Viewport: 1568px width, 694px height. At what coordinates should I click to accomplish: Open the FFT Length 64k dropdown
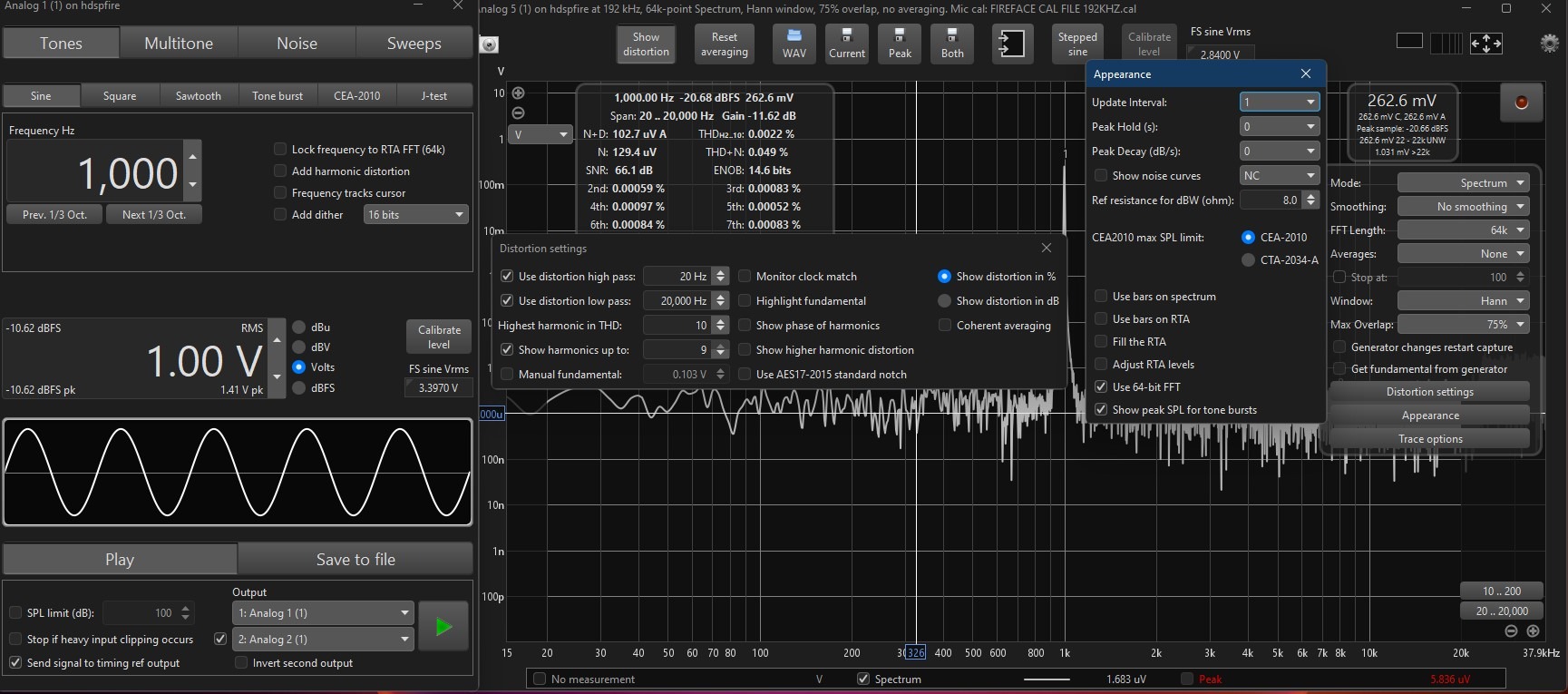(x=1463, y=230)
